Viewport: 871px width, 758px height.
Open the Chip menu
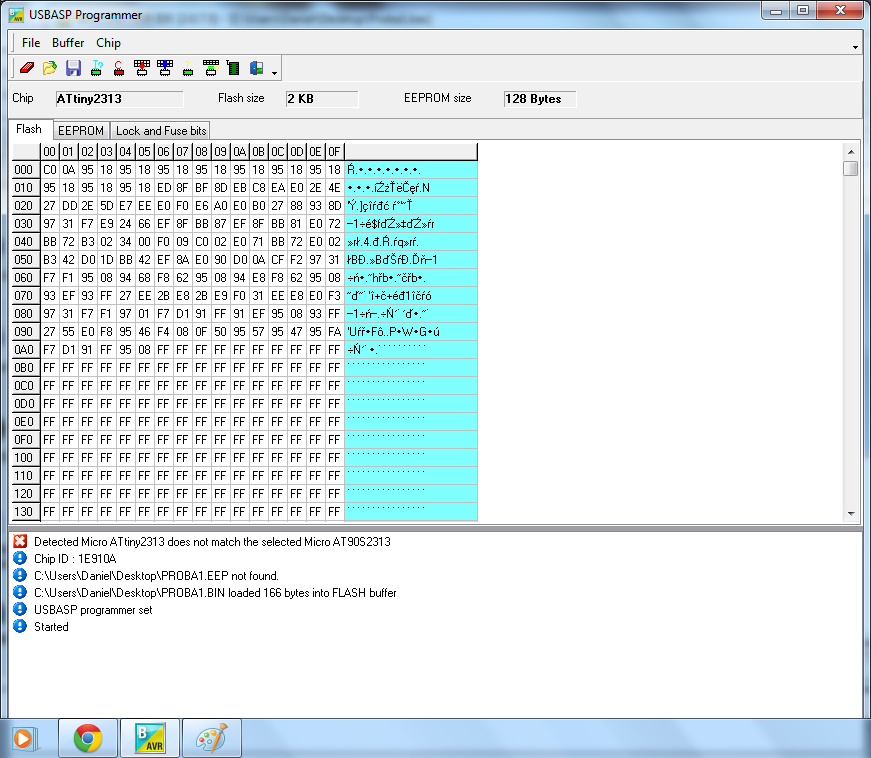tap(108, 43)
